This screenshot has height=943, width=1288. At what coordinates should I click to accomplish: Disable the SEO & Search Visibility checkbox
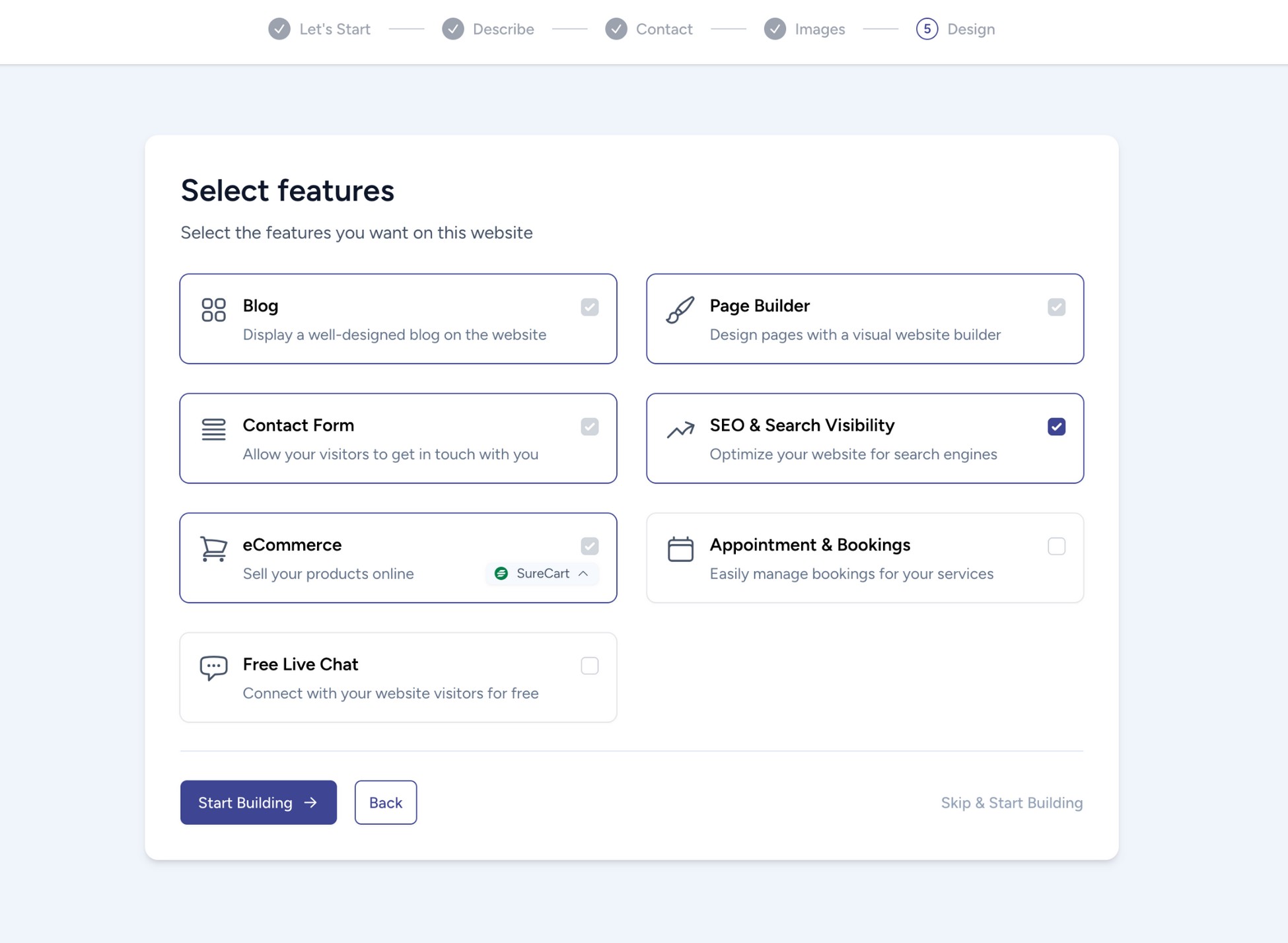(x=1057, y=427)
